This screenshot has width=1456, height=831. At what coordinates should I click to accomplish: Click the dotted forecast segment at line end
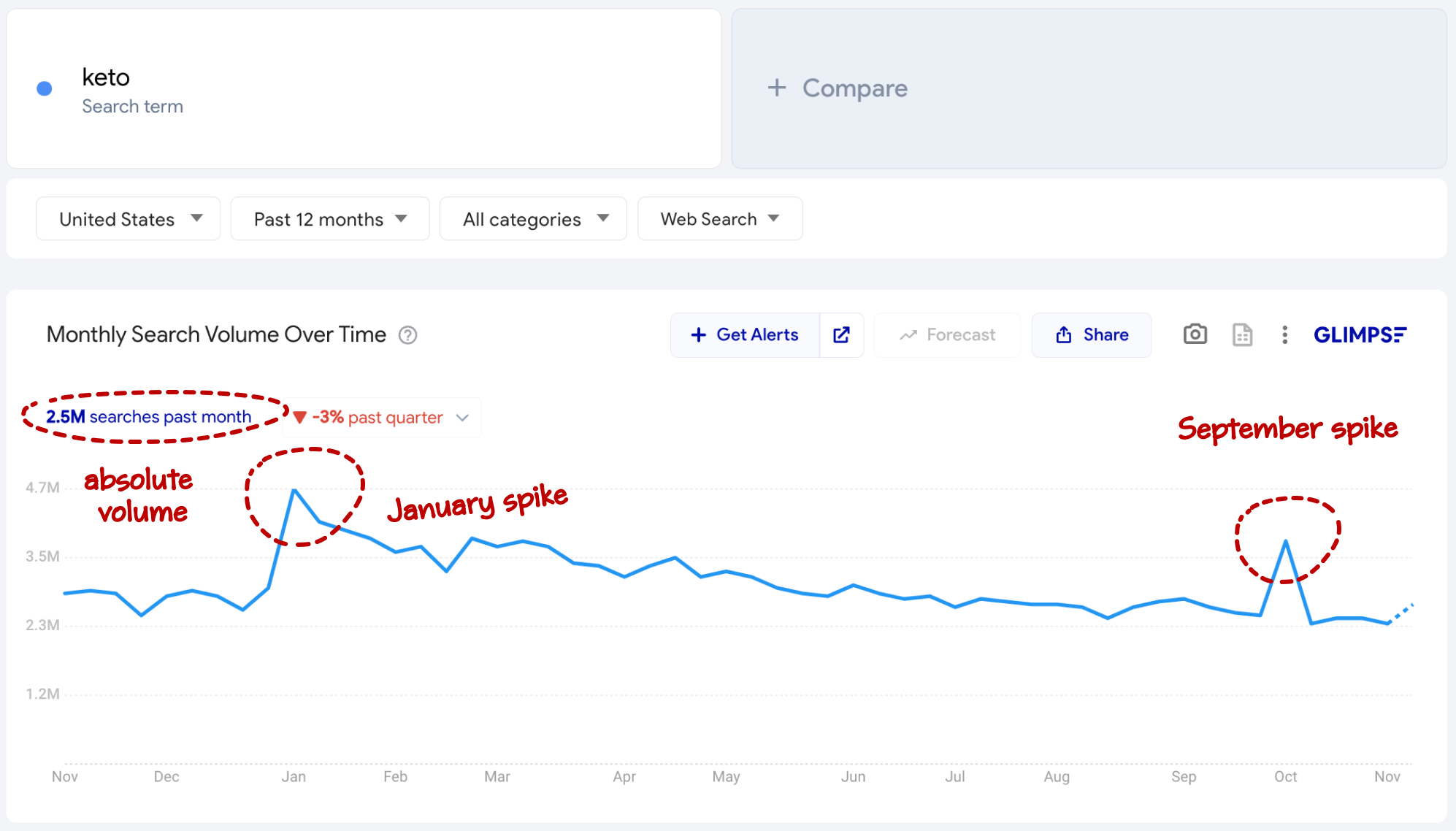1401,613
